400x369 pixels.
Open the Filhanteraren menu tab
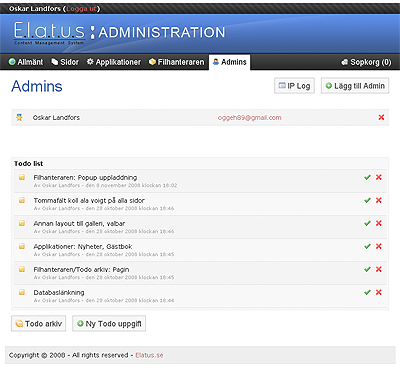coord(176,62)
